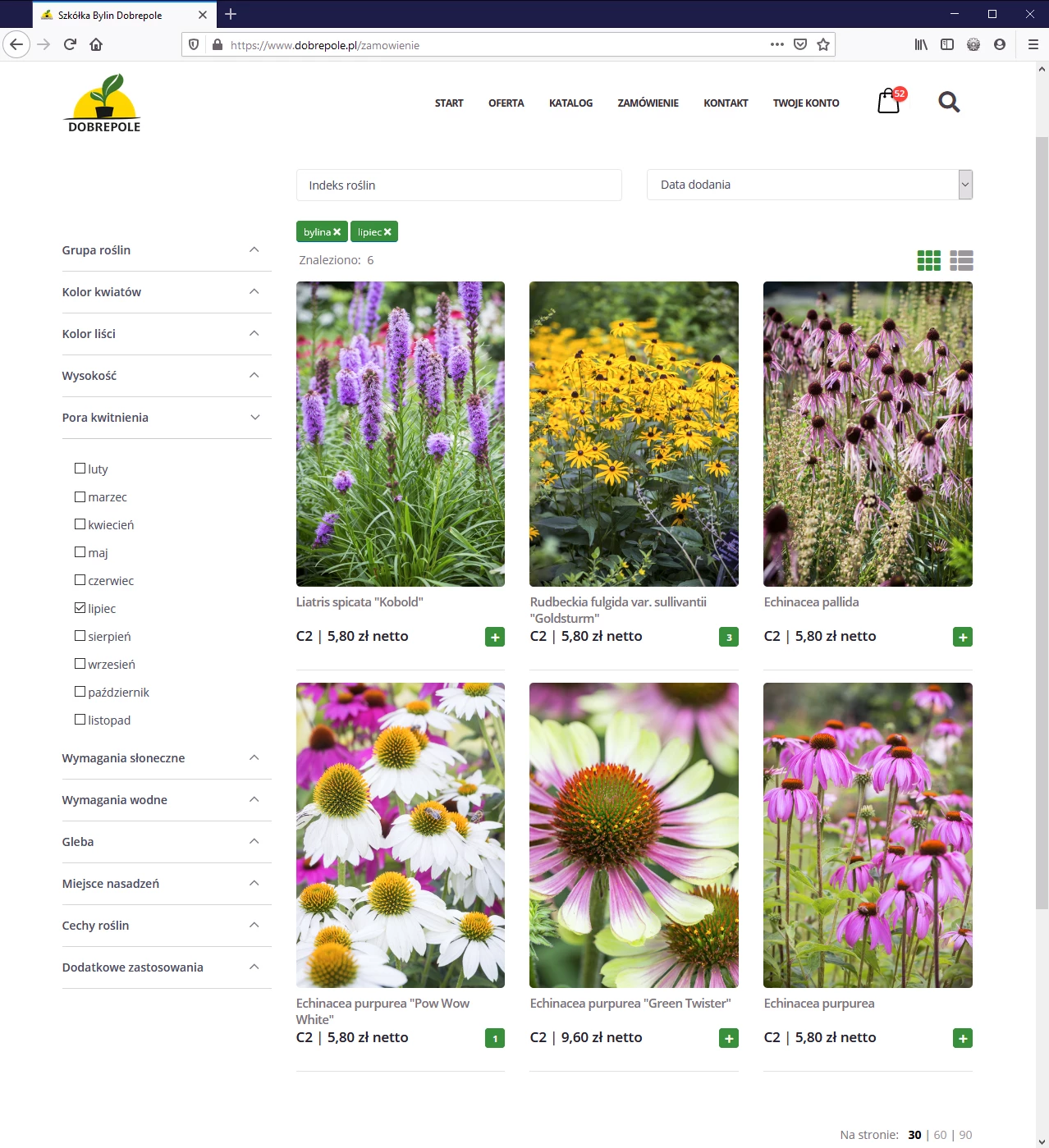Image resolution: width=1049 pixels, height=1148 pixels.
Task: Go to the KONTAKT page
Action: [x=725, y=103]
